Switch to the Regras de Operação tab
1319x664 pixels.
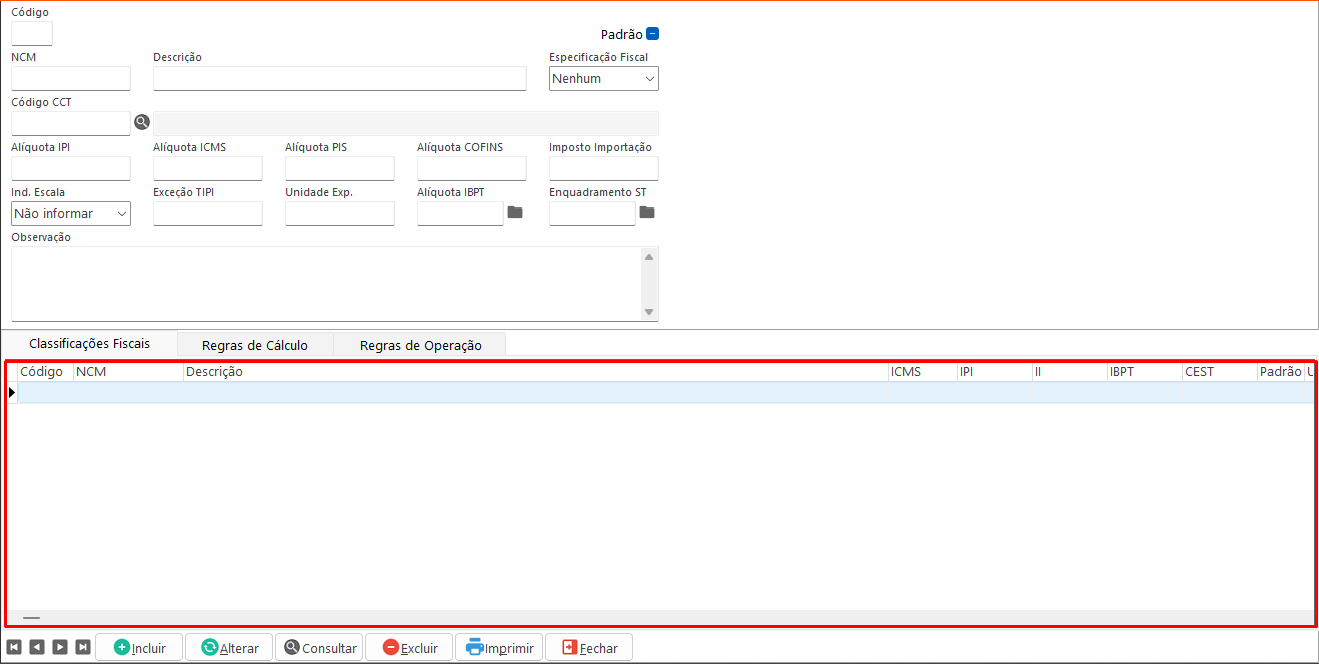click(420, 345)
